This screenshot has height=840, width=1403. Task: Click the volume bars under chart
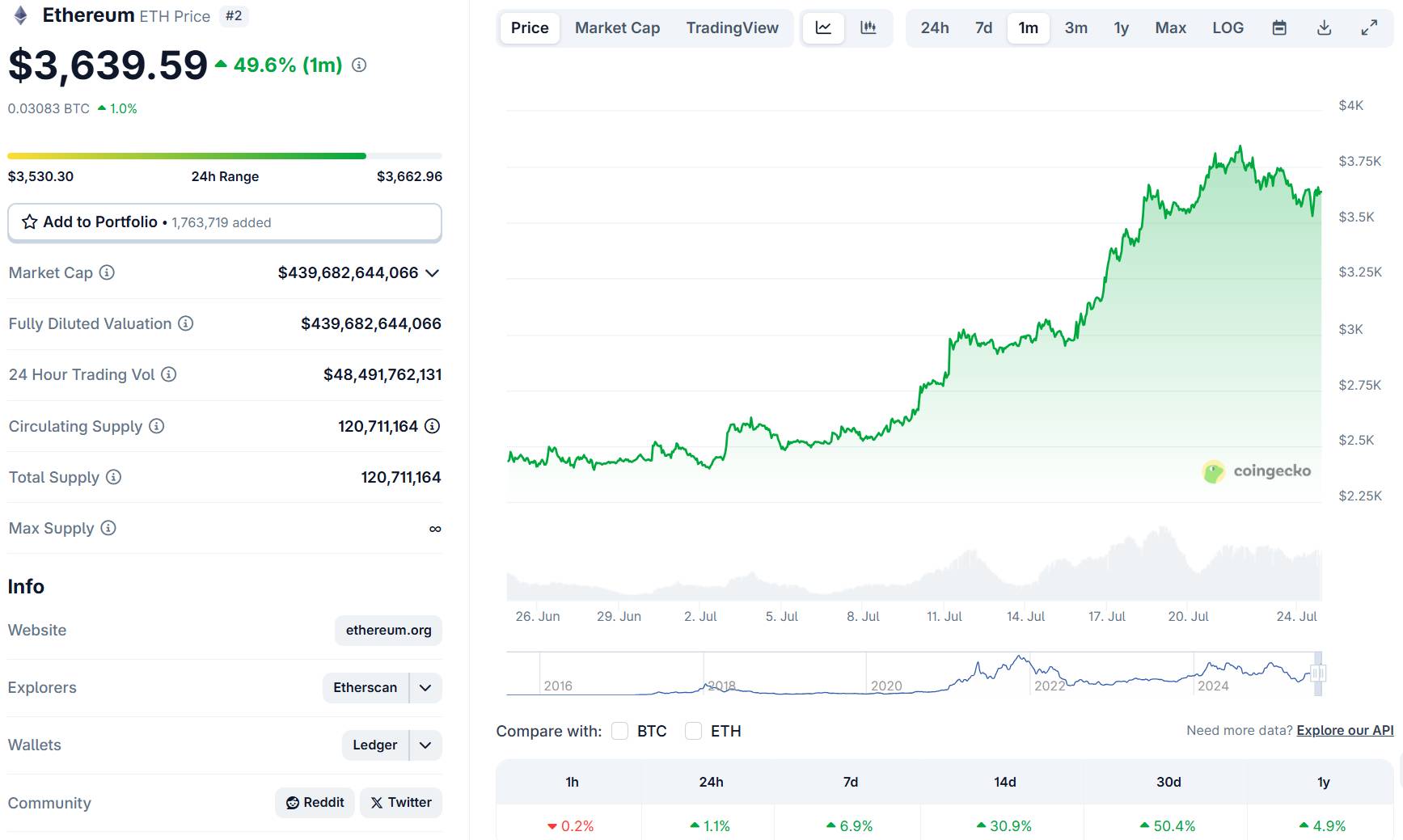914,564
